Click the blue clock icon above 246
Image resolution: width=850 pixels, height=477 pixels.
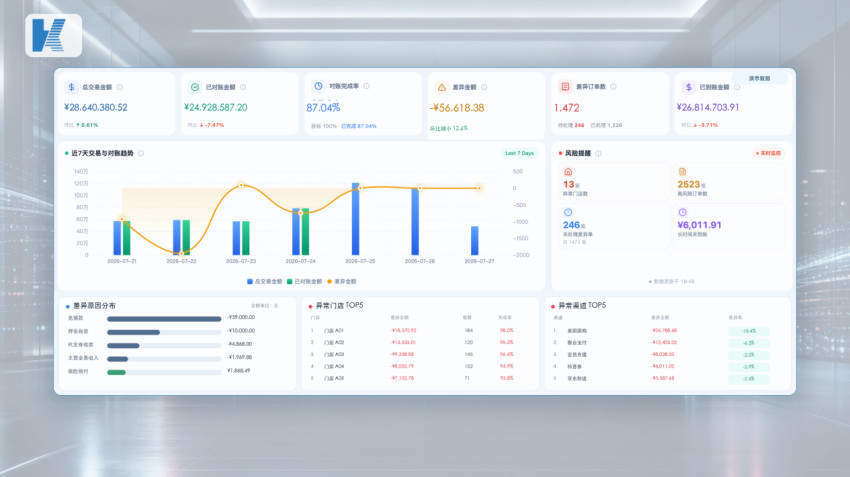tap(568, 212)
